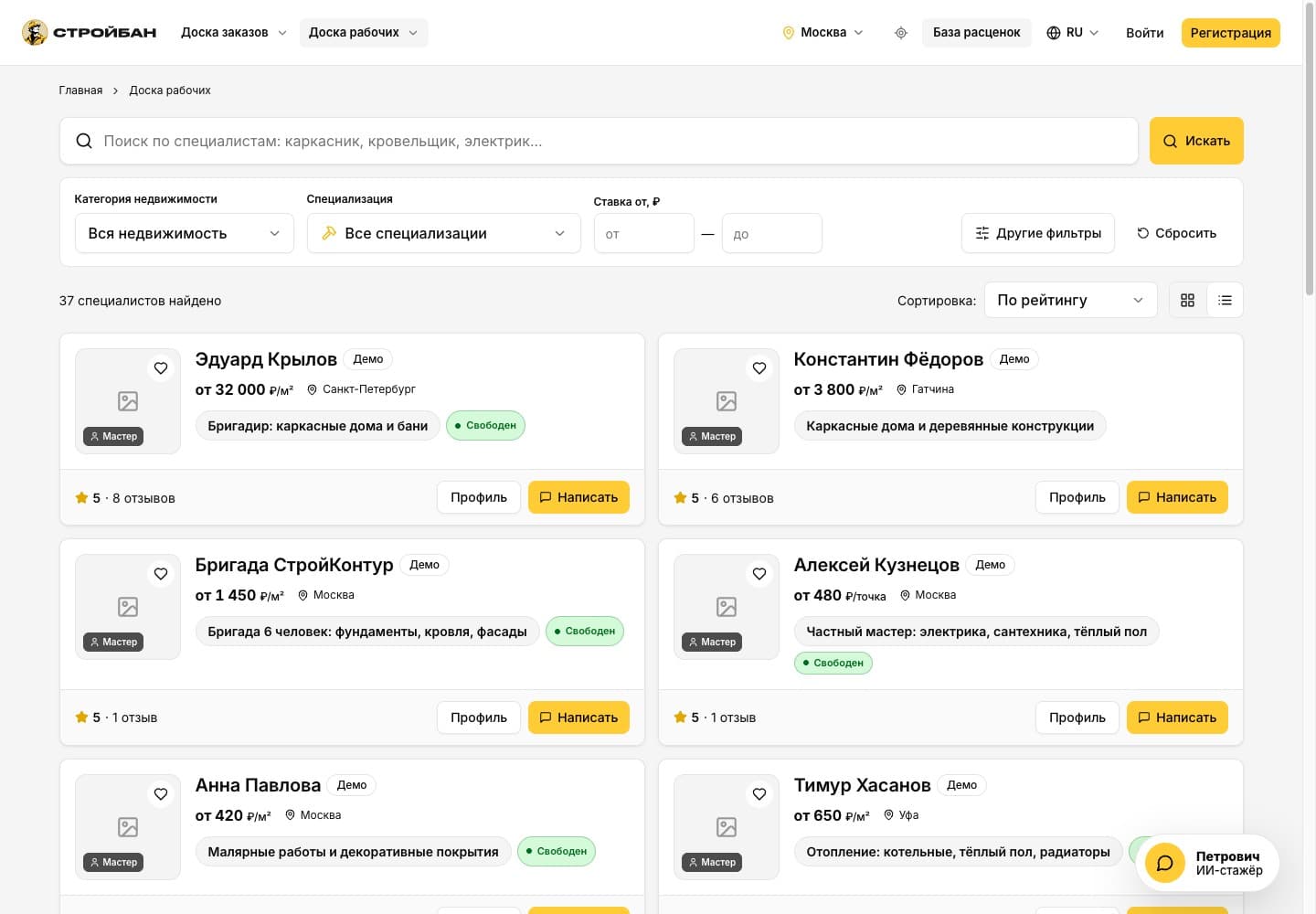Viewport: 1316px width, 914px height.
Task: Click the Стройбан logo
Action: (90, 33)
